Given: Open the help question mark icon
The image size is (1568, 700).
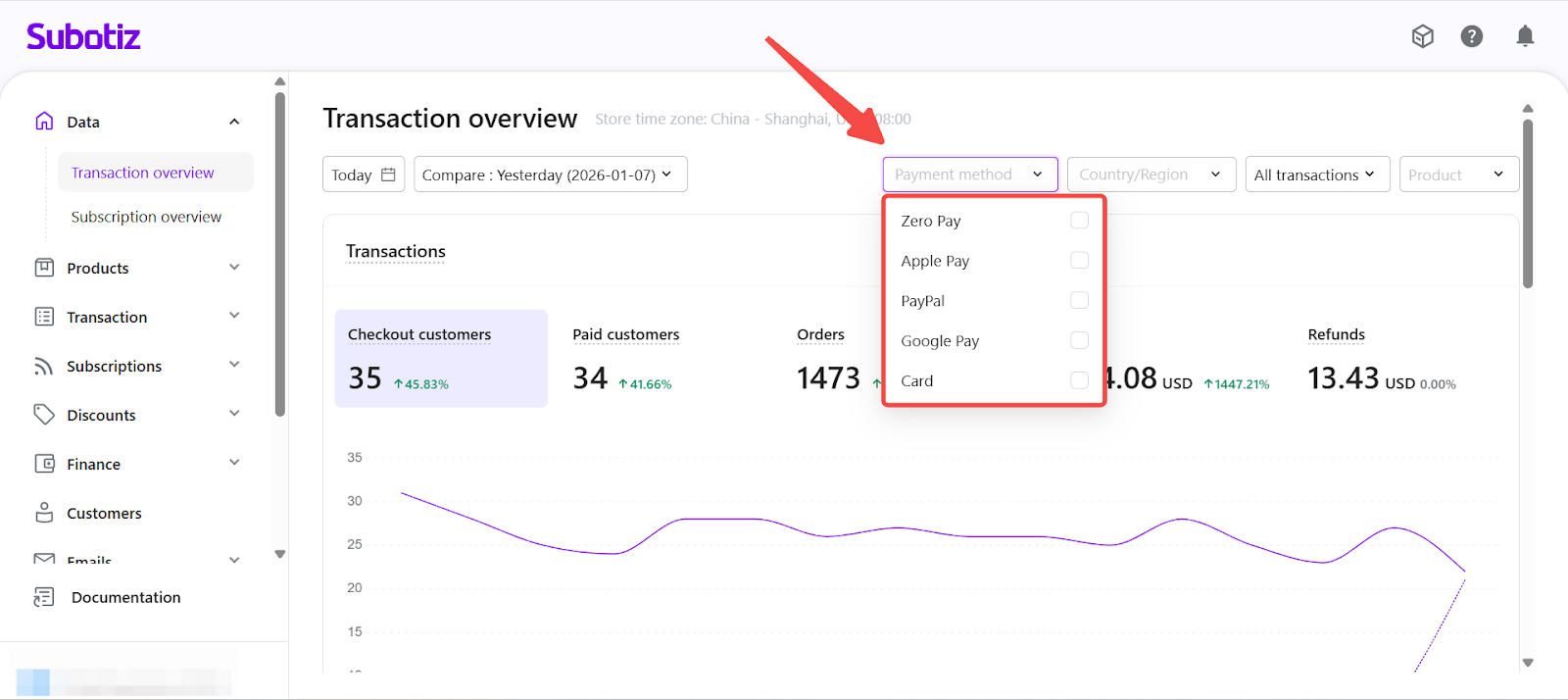Looking at the screenshot, I should pos(1471,36).
